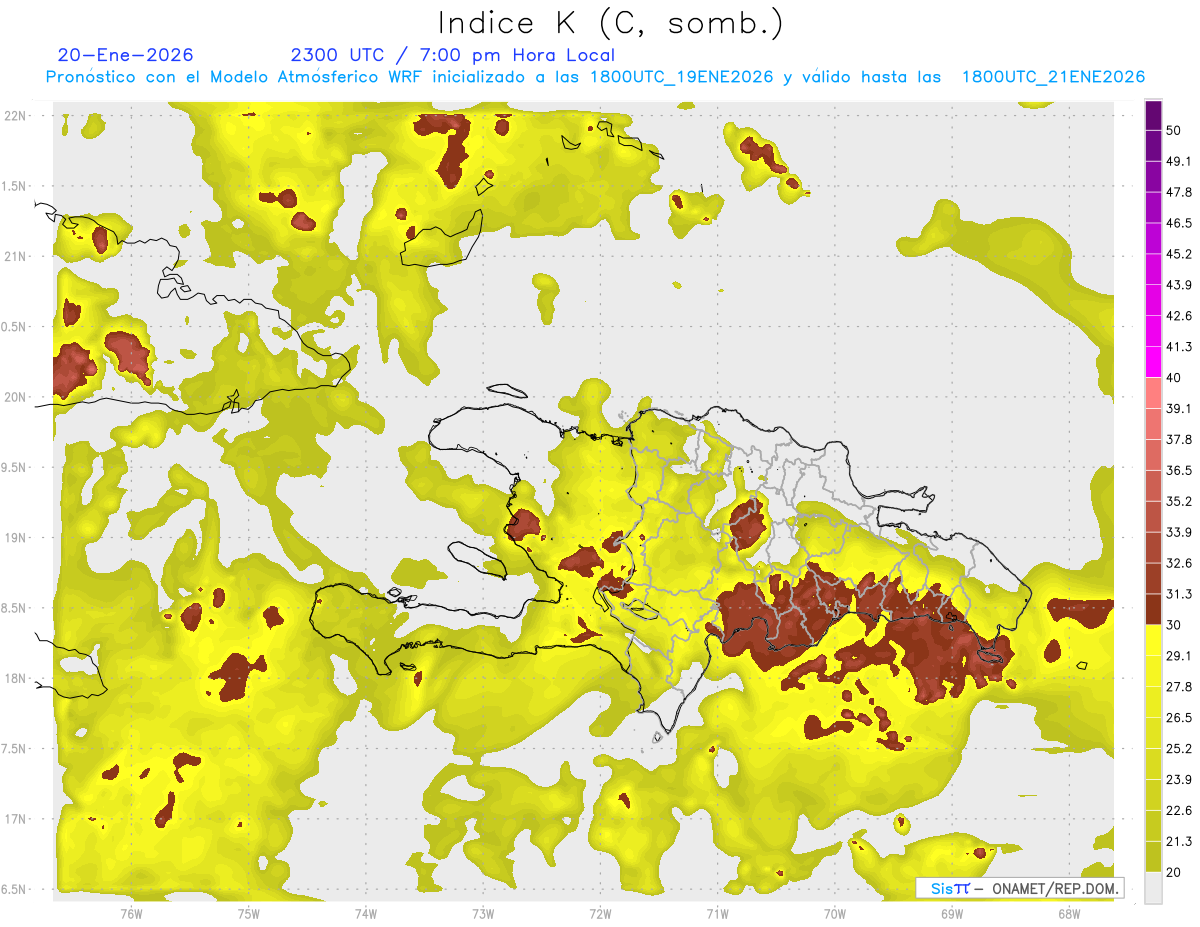Click the "25.2" color scale label

(x=1178, y=749)
